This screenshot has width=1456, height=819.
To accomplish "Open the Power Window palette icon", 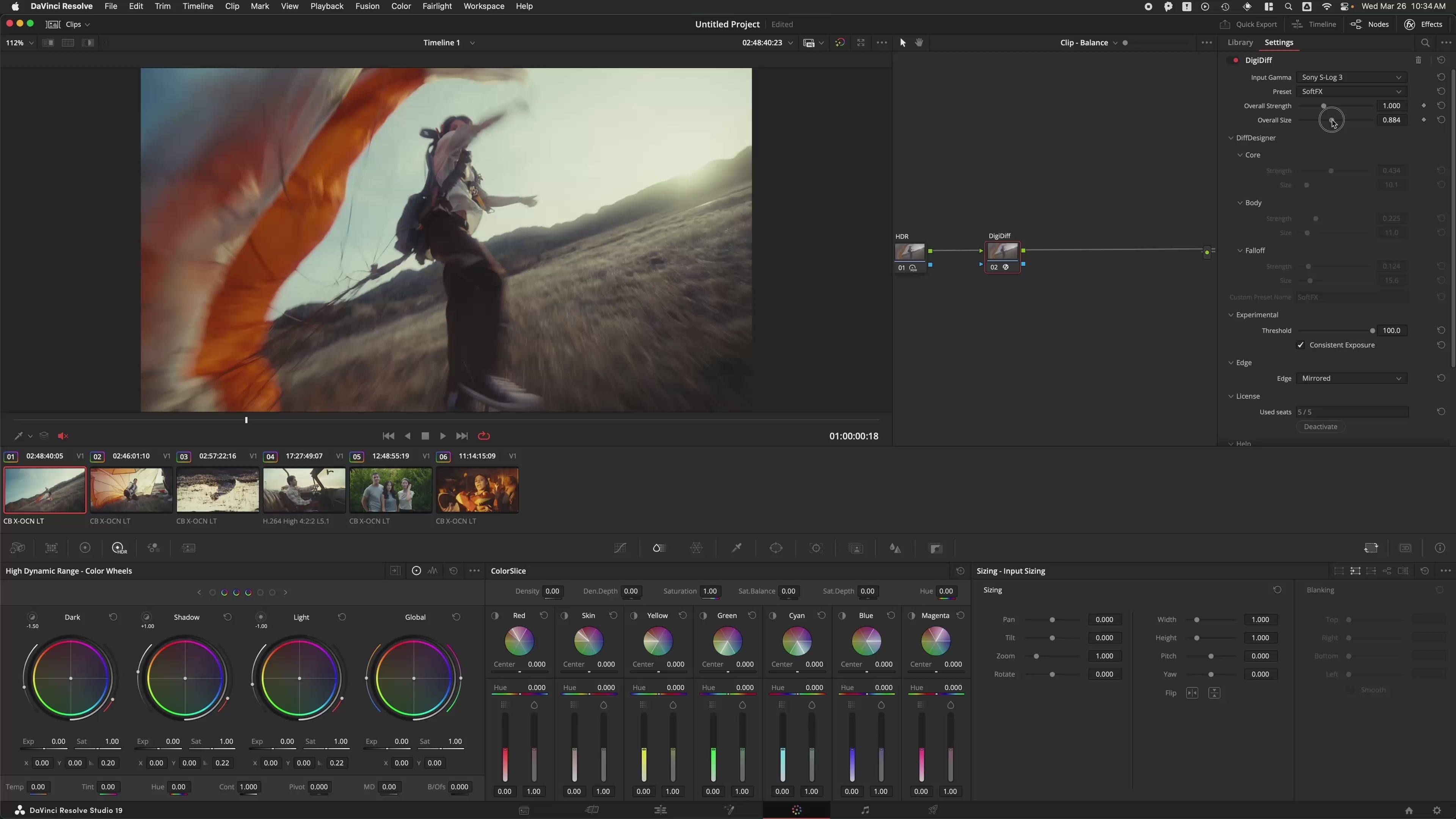I will pos(776,548).
